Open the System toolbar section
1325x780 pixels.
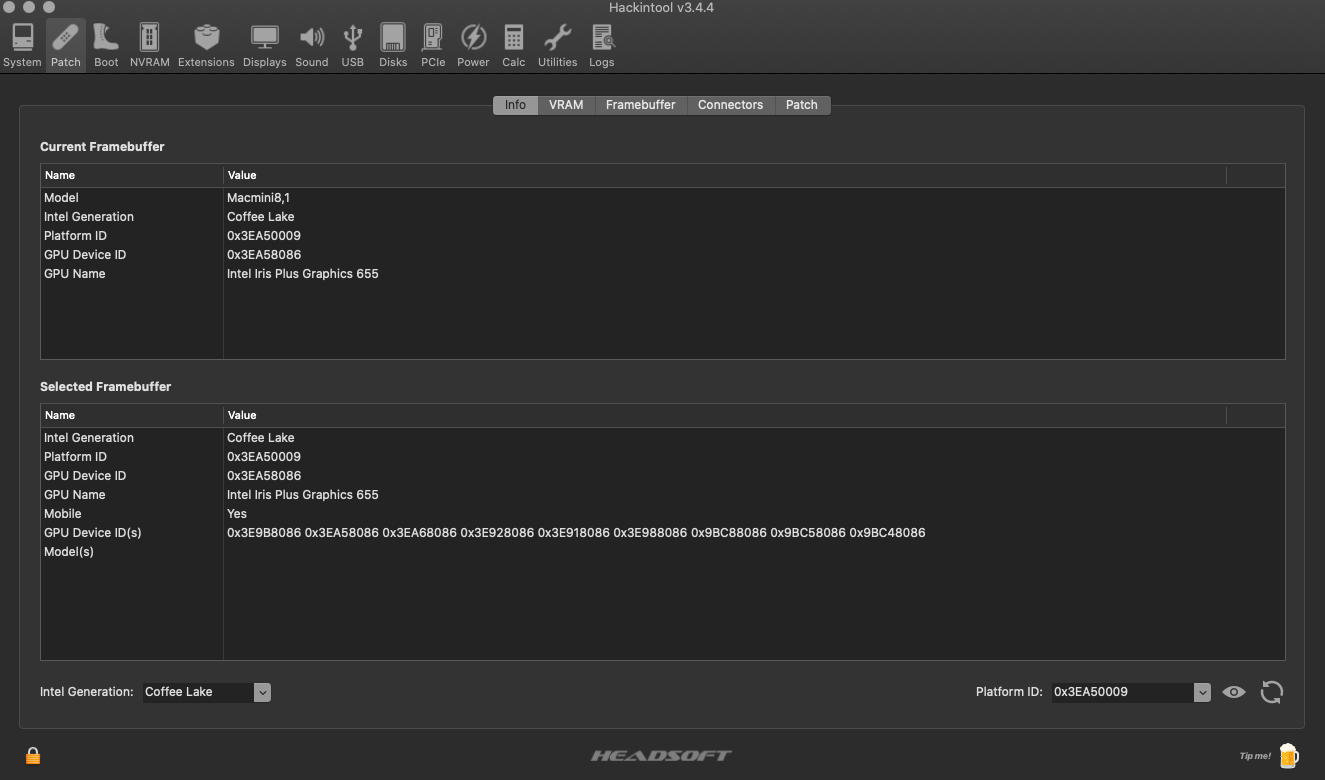[x=22, y=46]
